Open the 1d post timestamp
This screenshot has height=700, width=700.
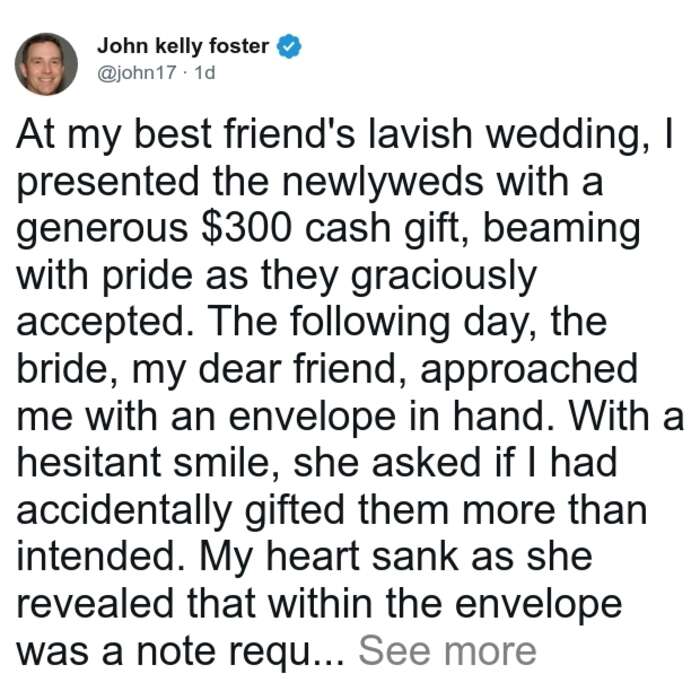pos(205,72)
